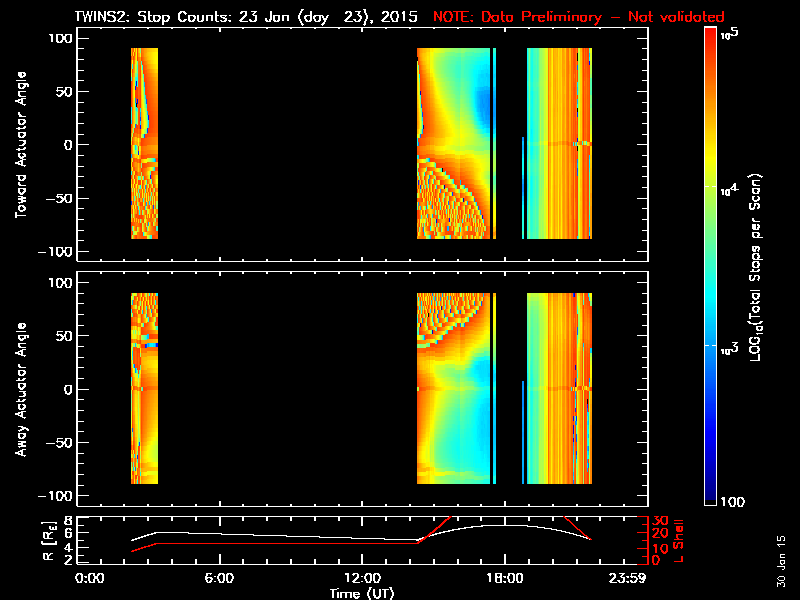The image size is (800, 600).
Task: Click the colorbar axis title "LOG10(Total Stops per Scan)"
Action: [756, 267]
